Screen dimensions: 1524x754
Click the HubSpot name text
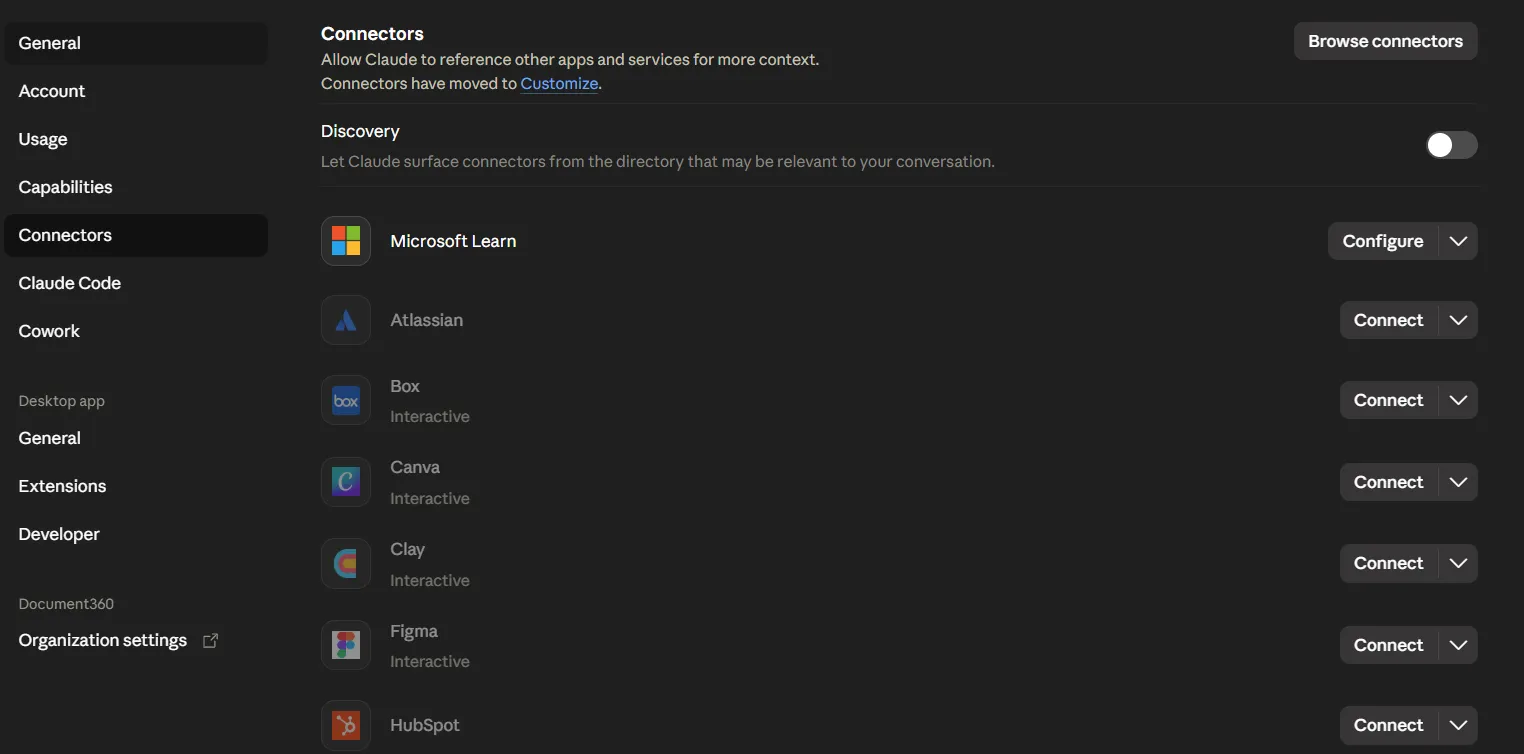pos(425,725)
